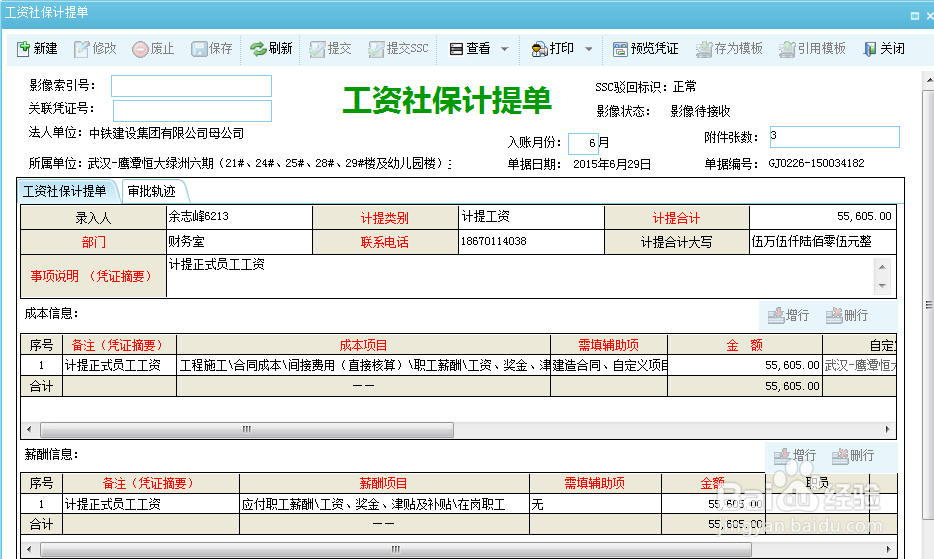The width and height of the screenshot is (934, 559).
Task: Click the 影像状态 value 影像待接收
Action: point(700,111)
